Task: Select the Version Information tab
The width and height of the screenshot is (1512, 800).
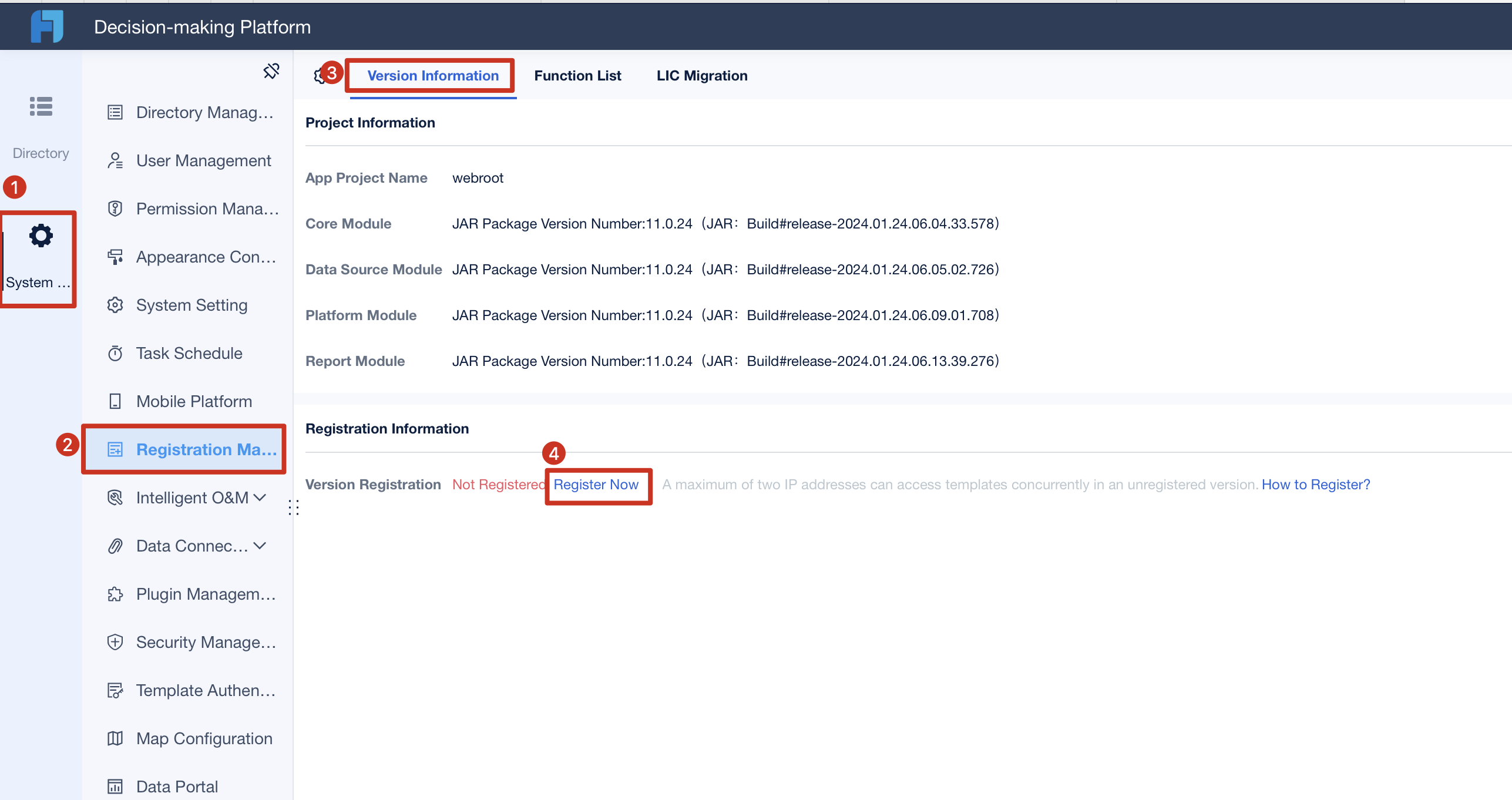Action: click(x=432, y=75)
